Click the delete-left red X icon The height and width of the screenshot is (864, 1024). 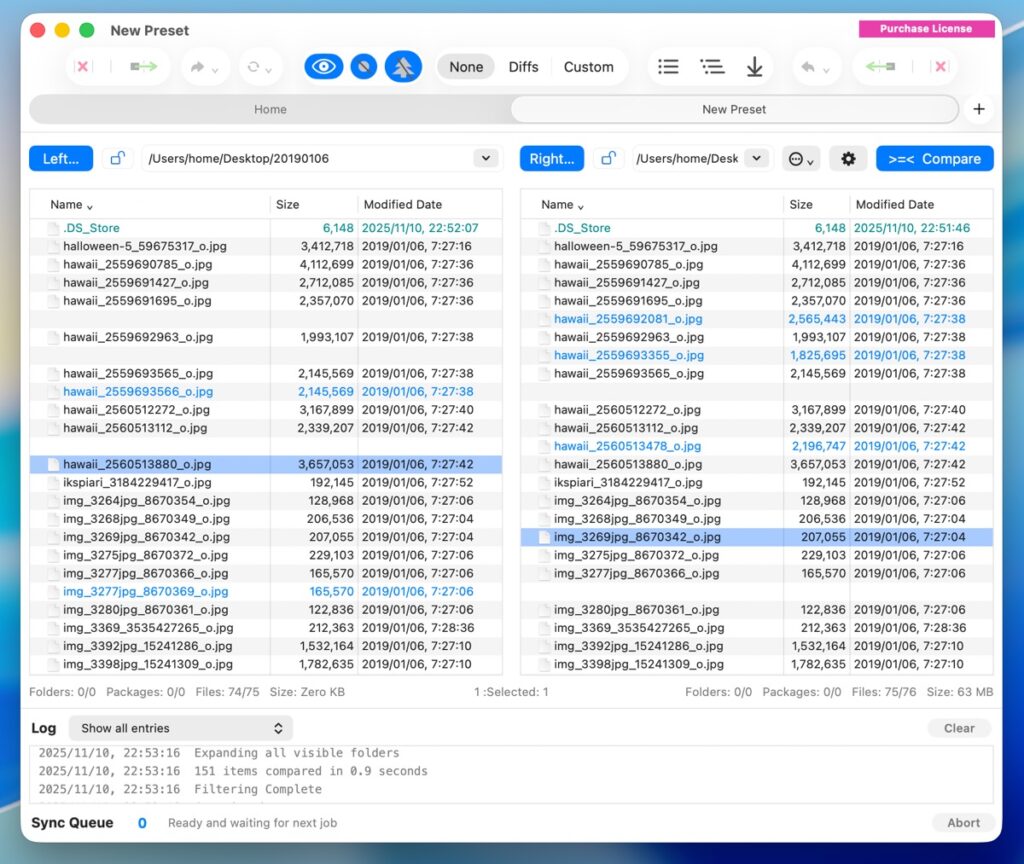pos(83,67)
